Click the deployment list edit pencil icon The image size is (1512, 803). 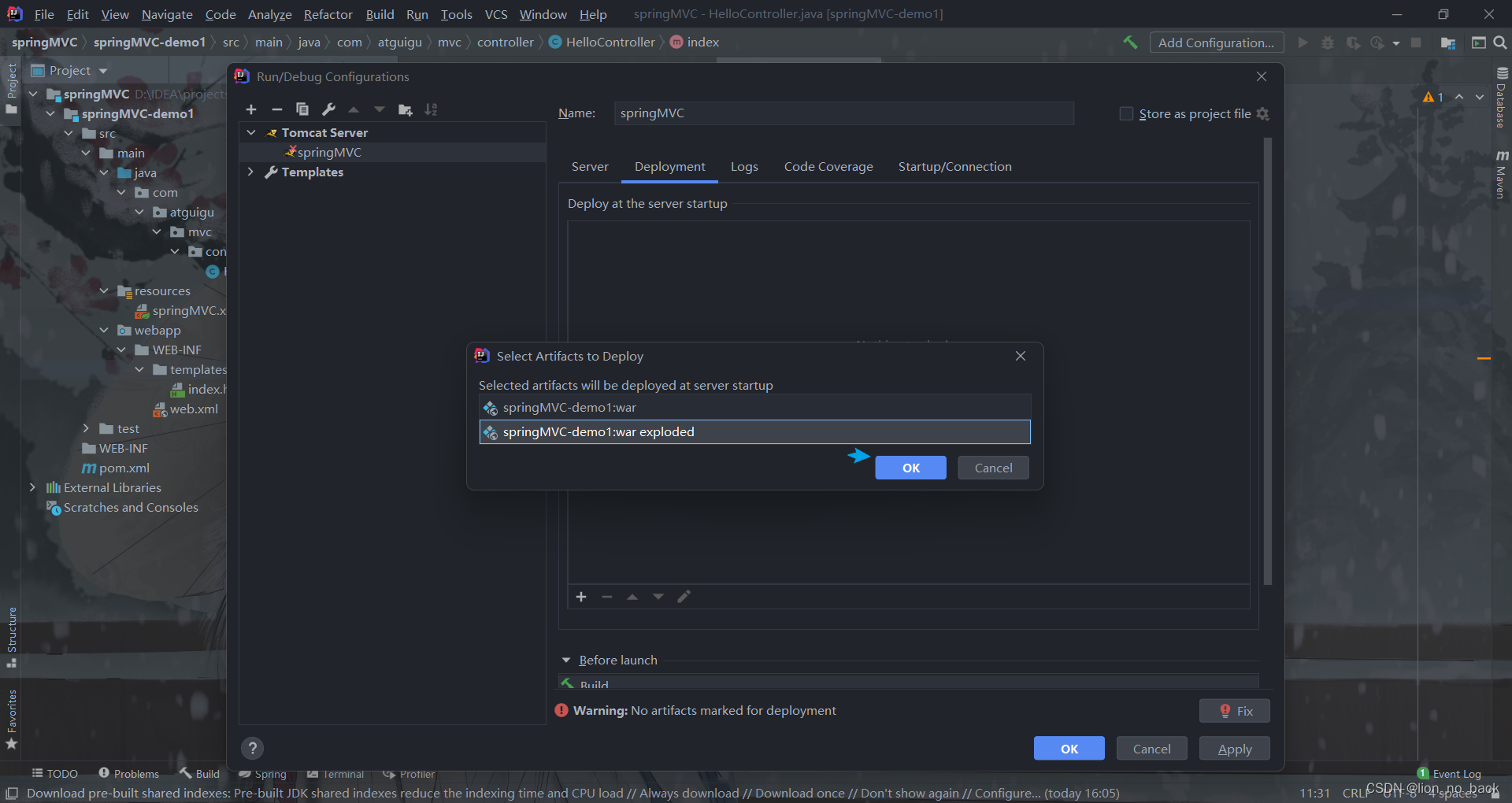(684, 597)
